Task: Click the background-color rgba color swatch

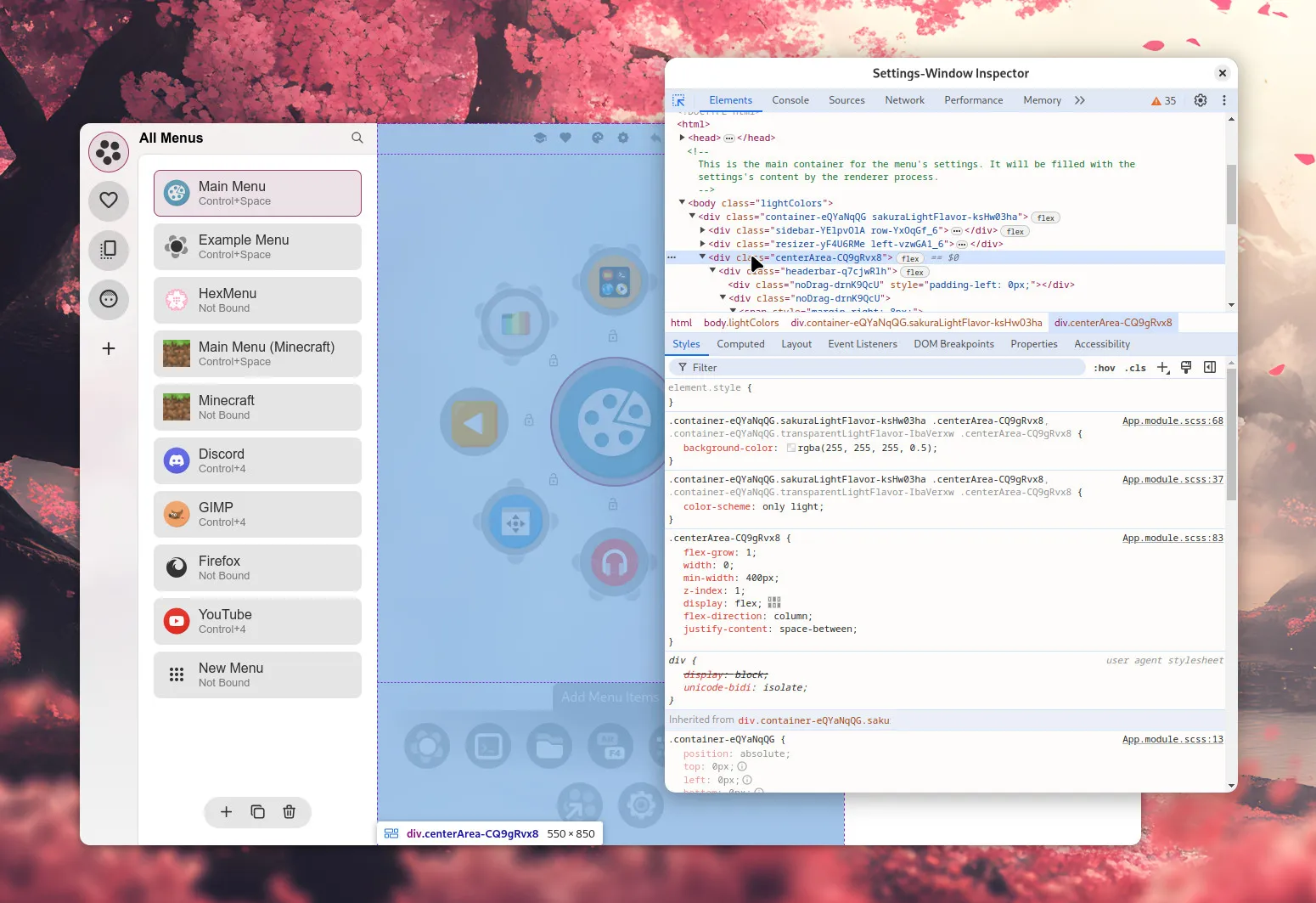Action: [791, 448]
